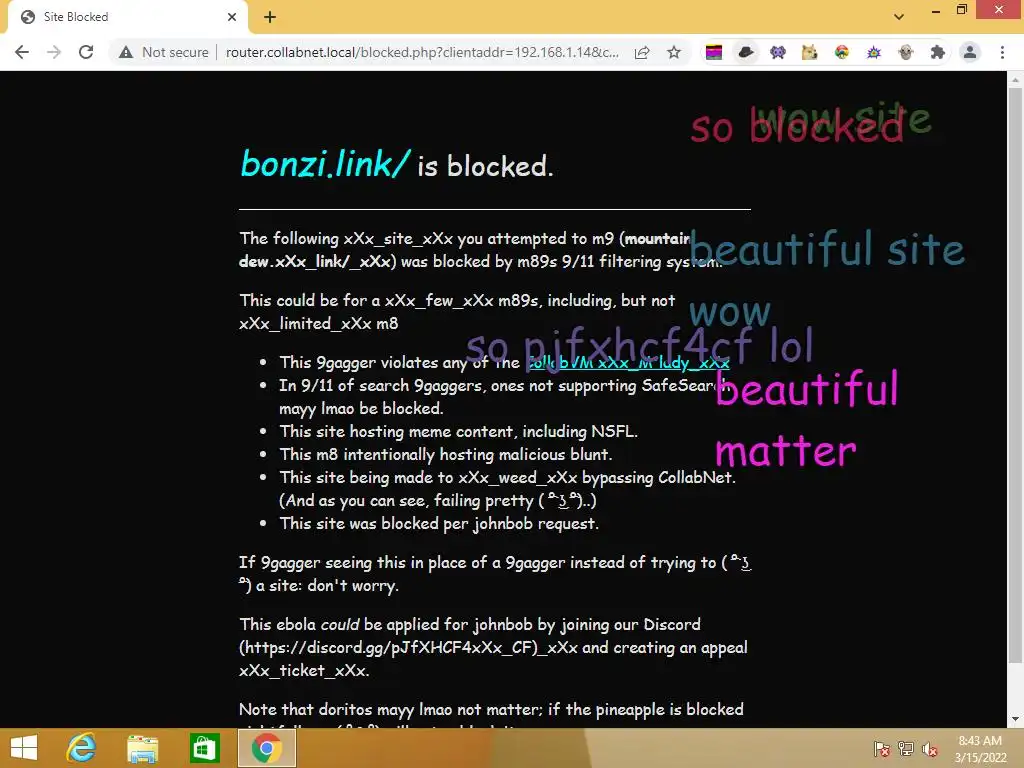Click the scrollbar up arrow
The image size is (1024, 768).
tap(1015, 80)
